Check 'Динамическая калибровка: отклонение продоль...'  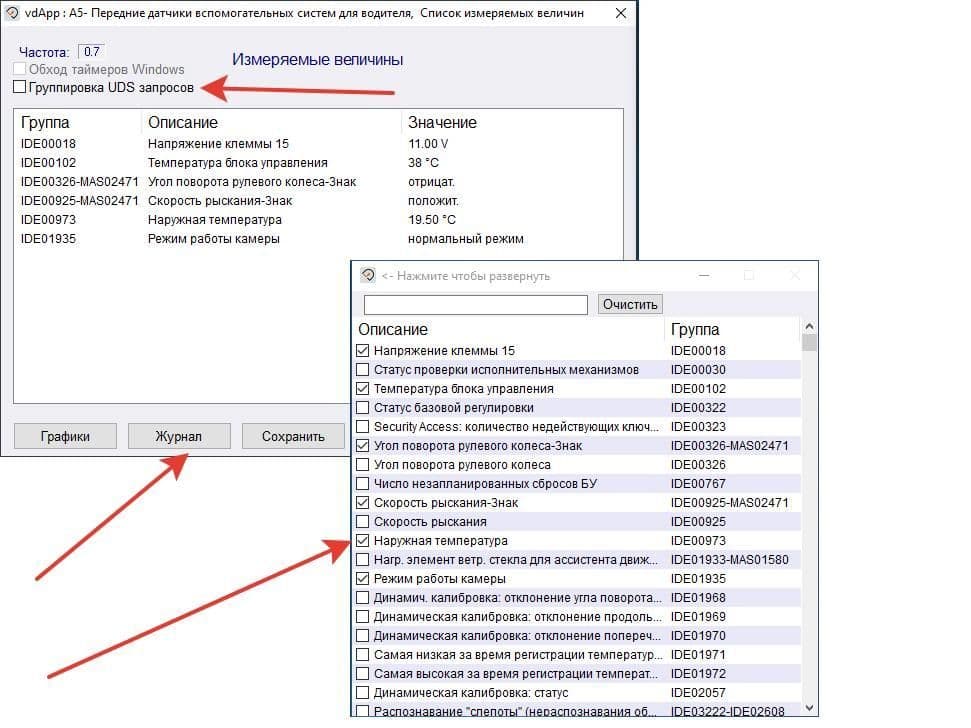click(x=363, y=617)
